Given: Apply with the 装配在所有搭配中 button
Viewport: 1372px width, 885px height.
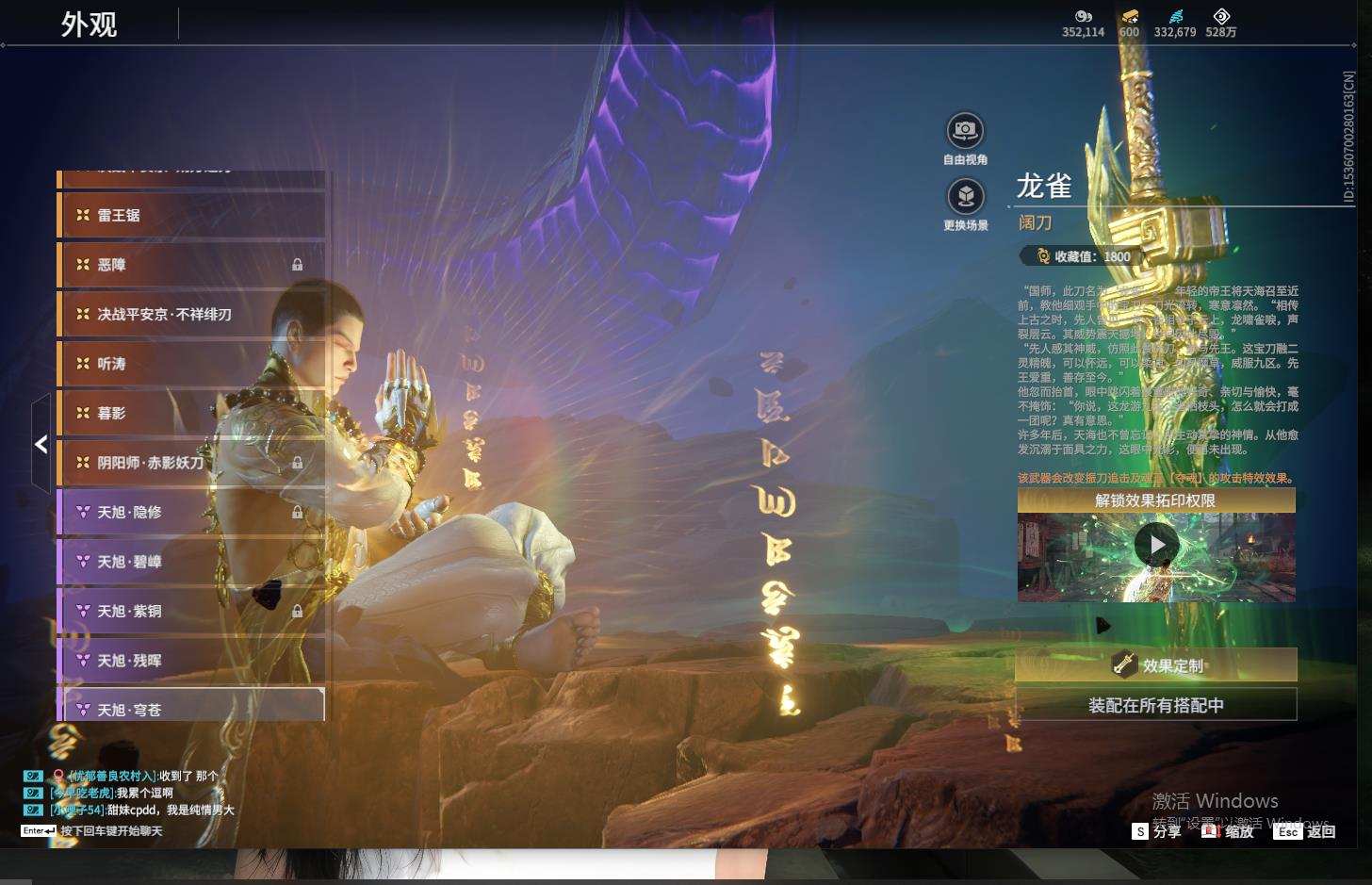Looking at the screenshot, I should tap(1156, 705).
